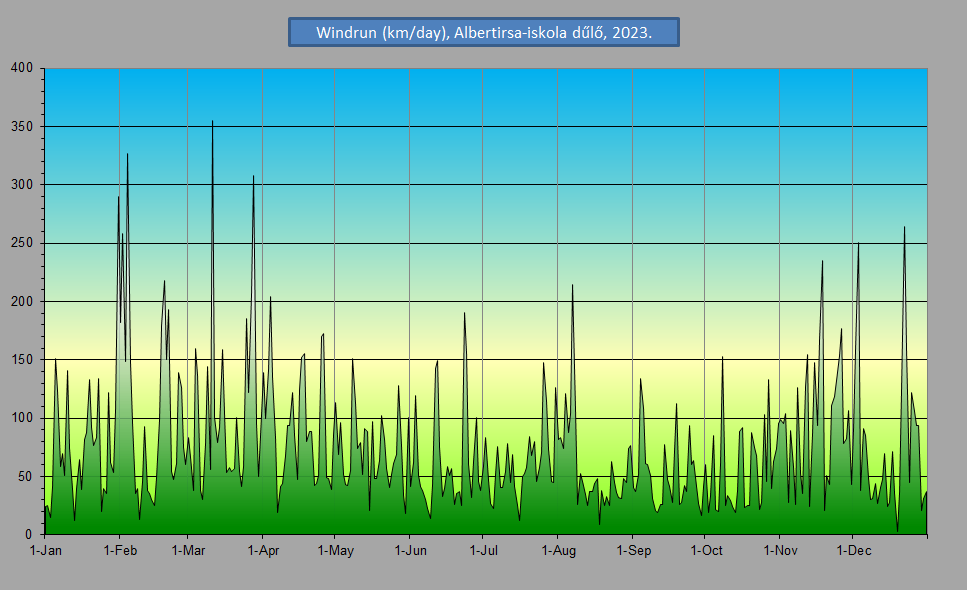Select the 1-Dec date label
The width and height of the screenshot is (967, 590).
pyautogui.click(x=852, y=550)
